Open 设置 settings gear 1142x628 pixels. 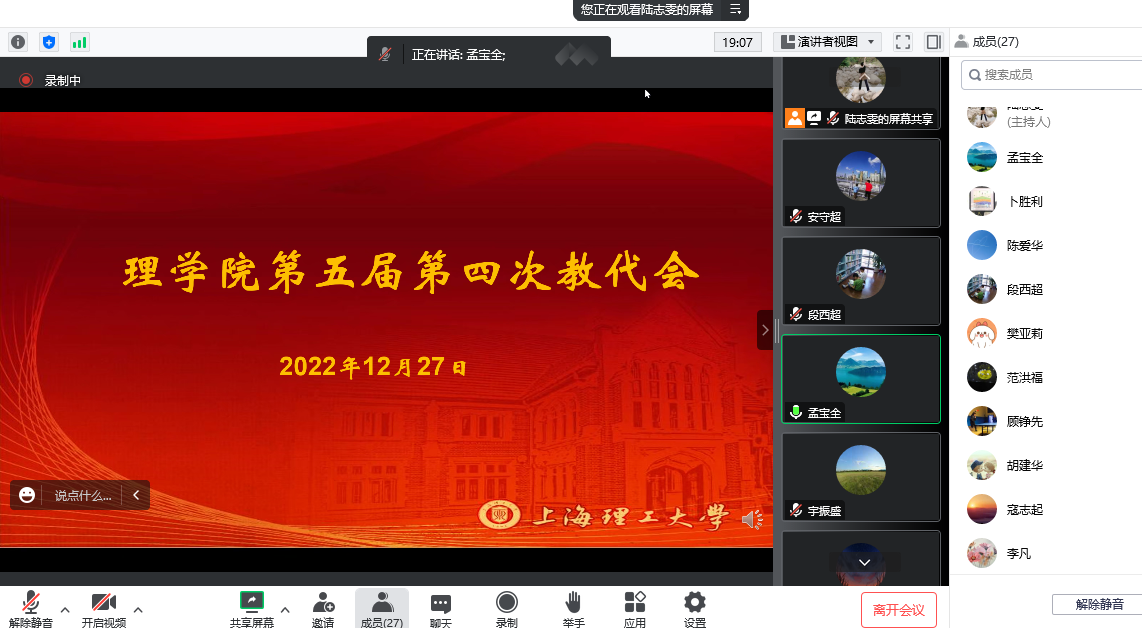click(695, 608)
